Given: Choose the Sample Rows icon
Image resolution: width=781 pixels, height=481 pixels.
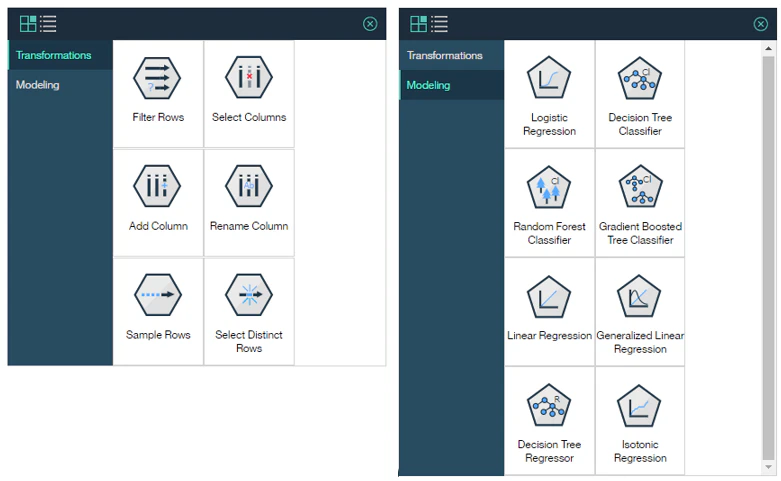Looking at the screenshot, I should pyautogui.click(x=157, y=295).
